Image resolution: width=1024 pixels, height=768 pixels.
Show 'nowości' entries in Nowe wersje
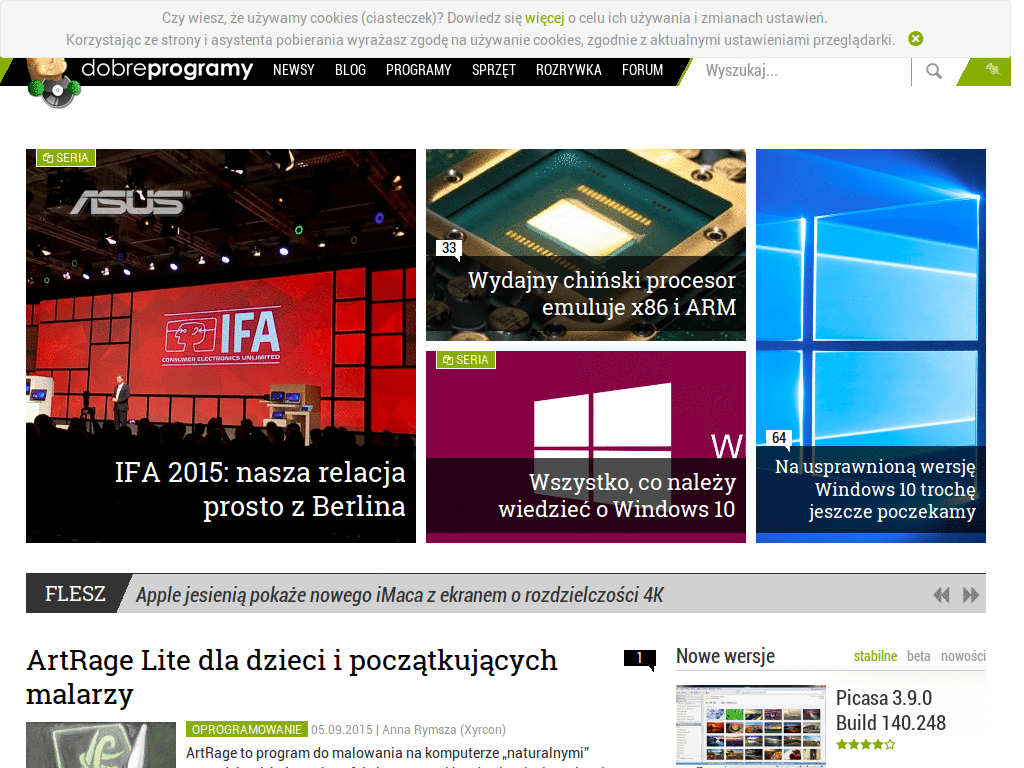pyautogui.click(x=964, y=656)
